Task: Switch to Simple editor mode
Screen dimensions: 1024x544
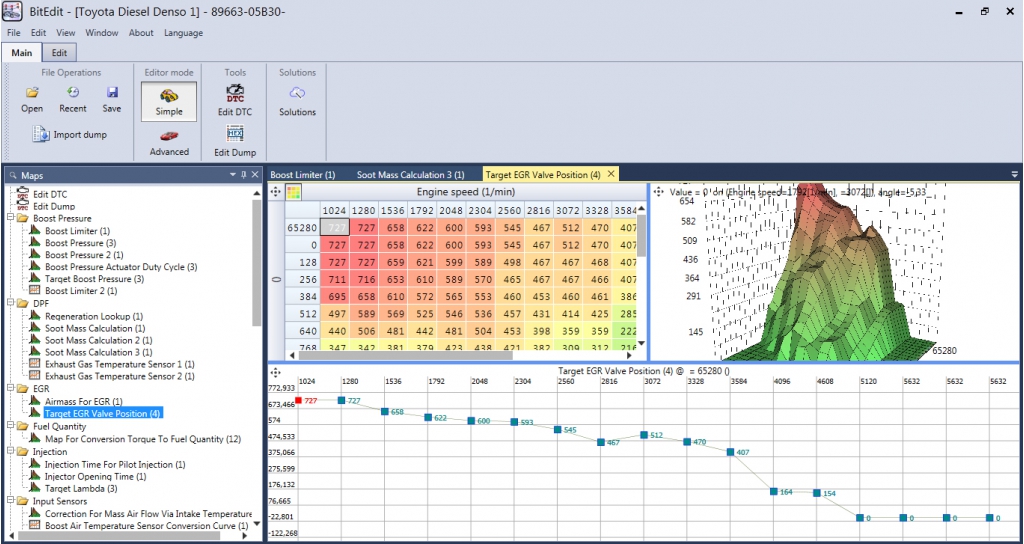Action: pos(168,101)
